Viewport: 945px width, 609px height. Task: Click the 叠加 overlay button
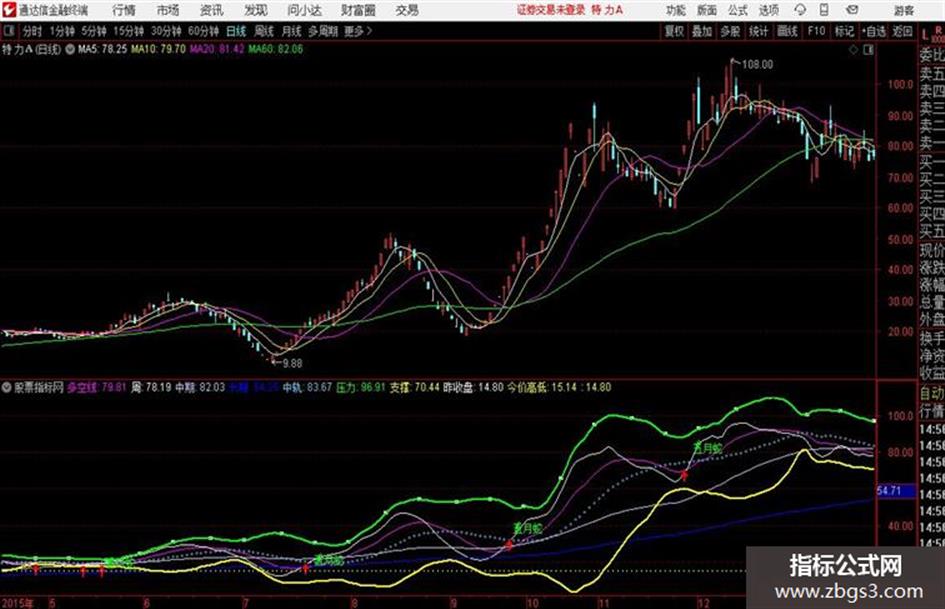(702, 31)
